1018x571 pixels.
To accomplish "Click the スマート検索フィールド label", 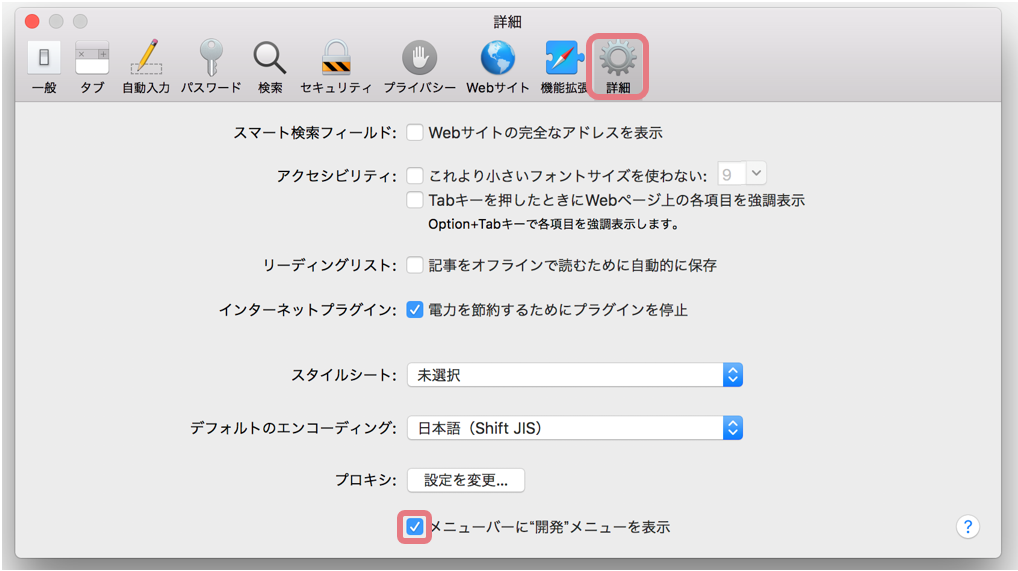I will [314, 133].
